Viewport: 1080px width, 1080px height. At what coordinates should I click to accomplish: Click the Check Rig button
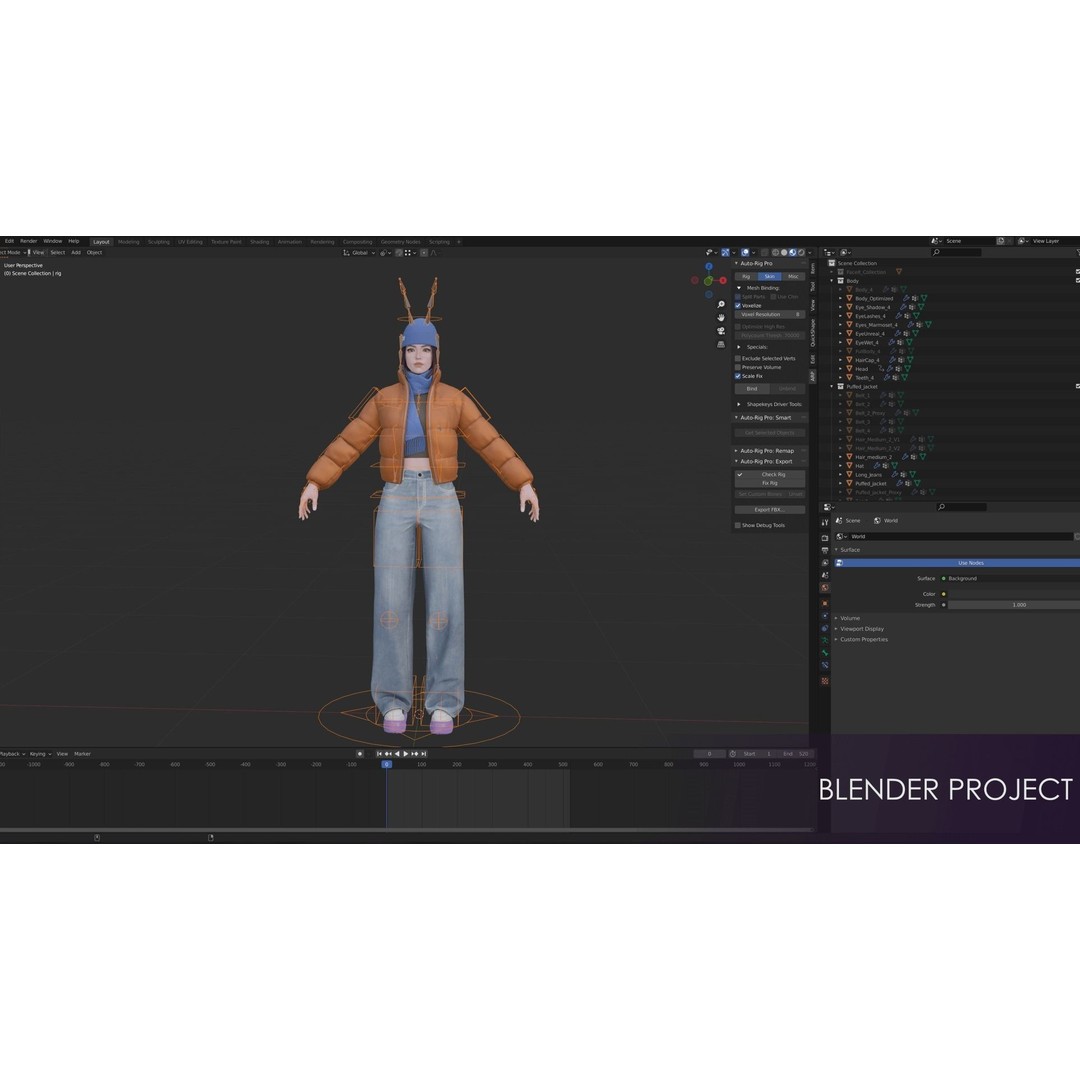(x=770, y=475)
